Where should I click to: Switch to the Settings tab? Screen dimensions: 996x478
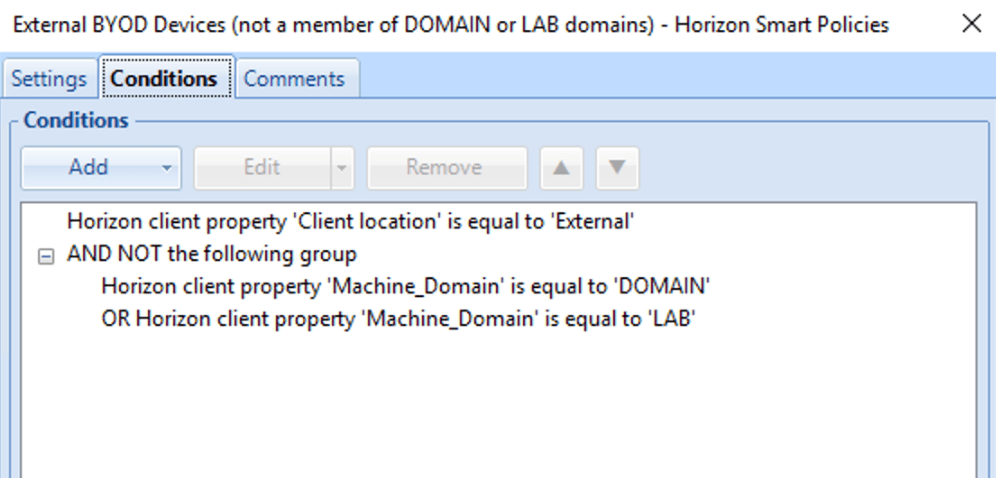coord(49,79)
